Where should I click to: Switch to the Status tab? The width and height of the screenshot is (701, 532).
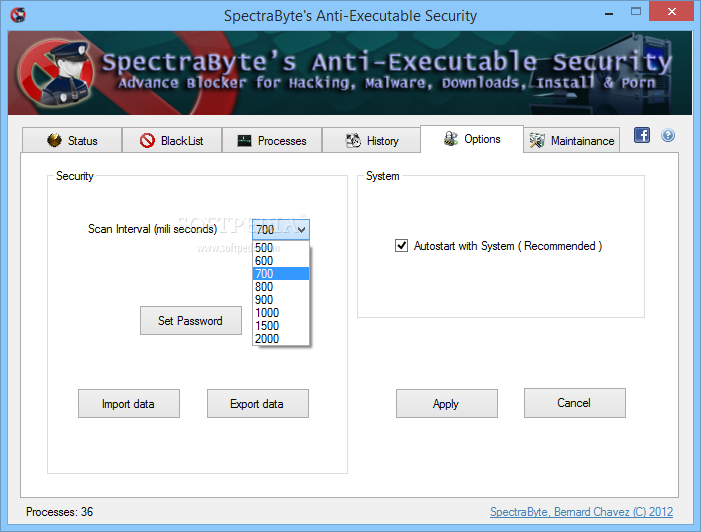pos(72,140)
